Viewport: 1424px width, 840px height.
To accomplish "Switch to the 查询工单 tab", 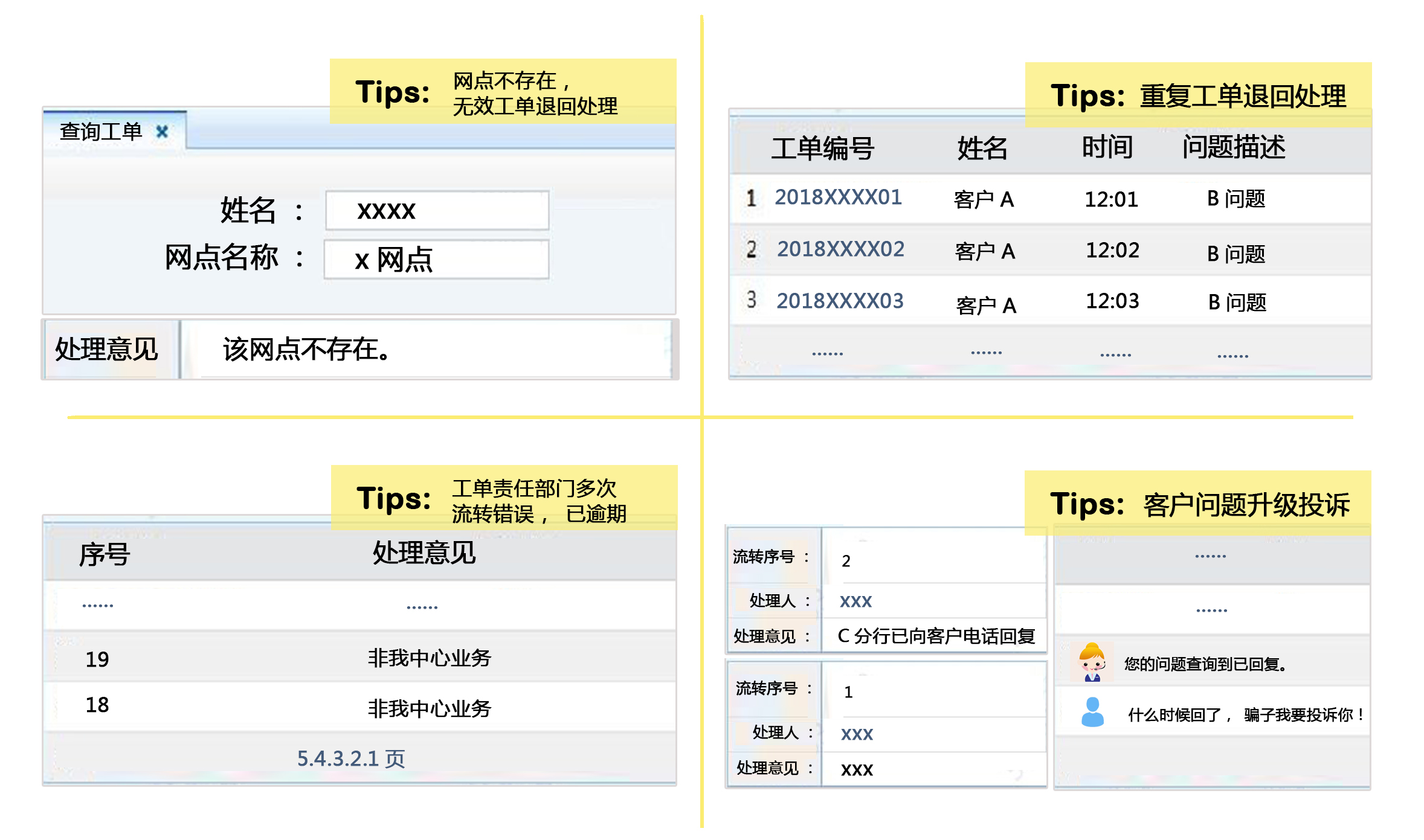I will click(101, 132).
